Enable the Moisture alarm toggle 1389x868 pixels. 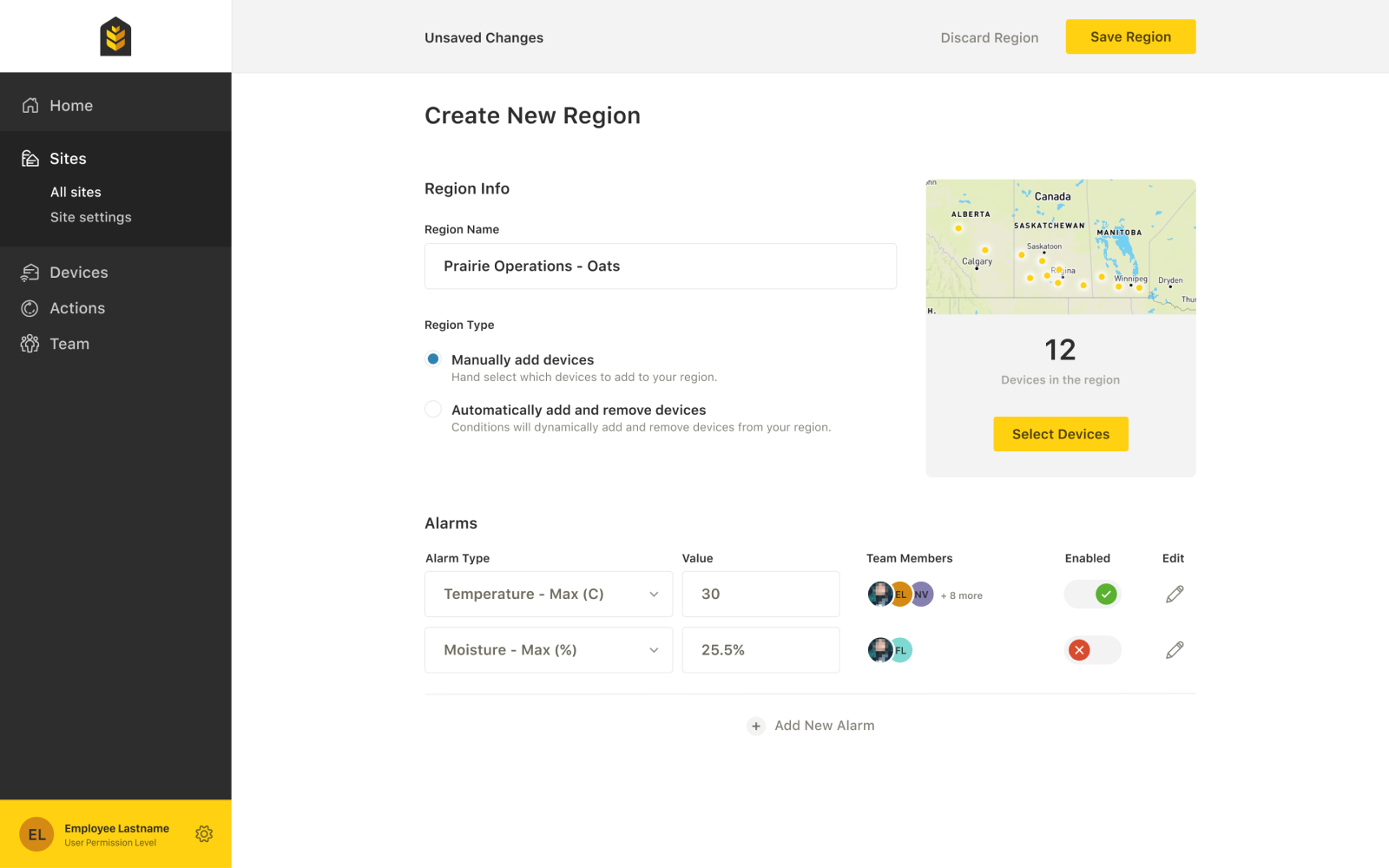tap(1093, 650)
